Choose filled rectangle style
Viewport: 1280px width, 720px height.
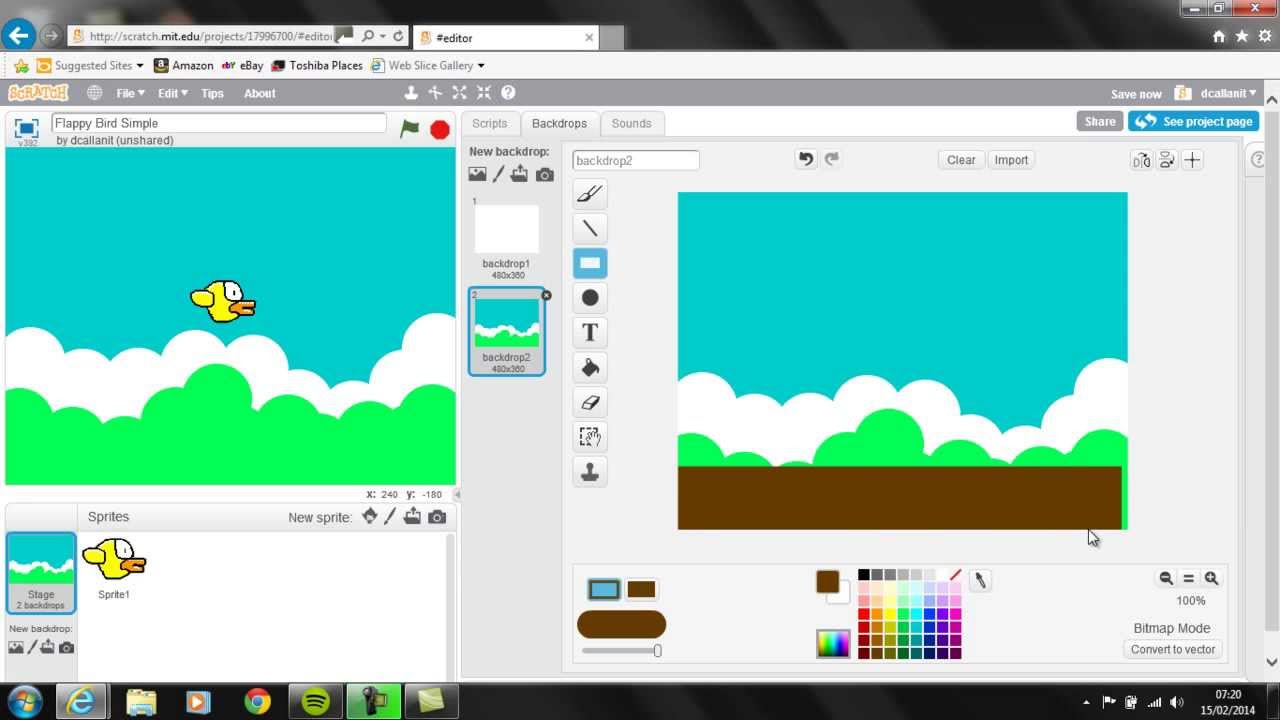(x=641, y=589)
